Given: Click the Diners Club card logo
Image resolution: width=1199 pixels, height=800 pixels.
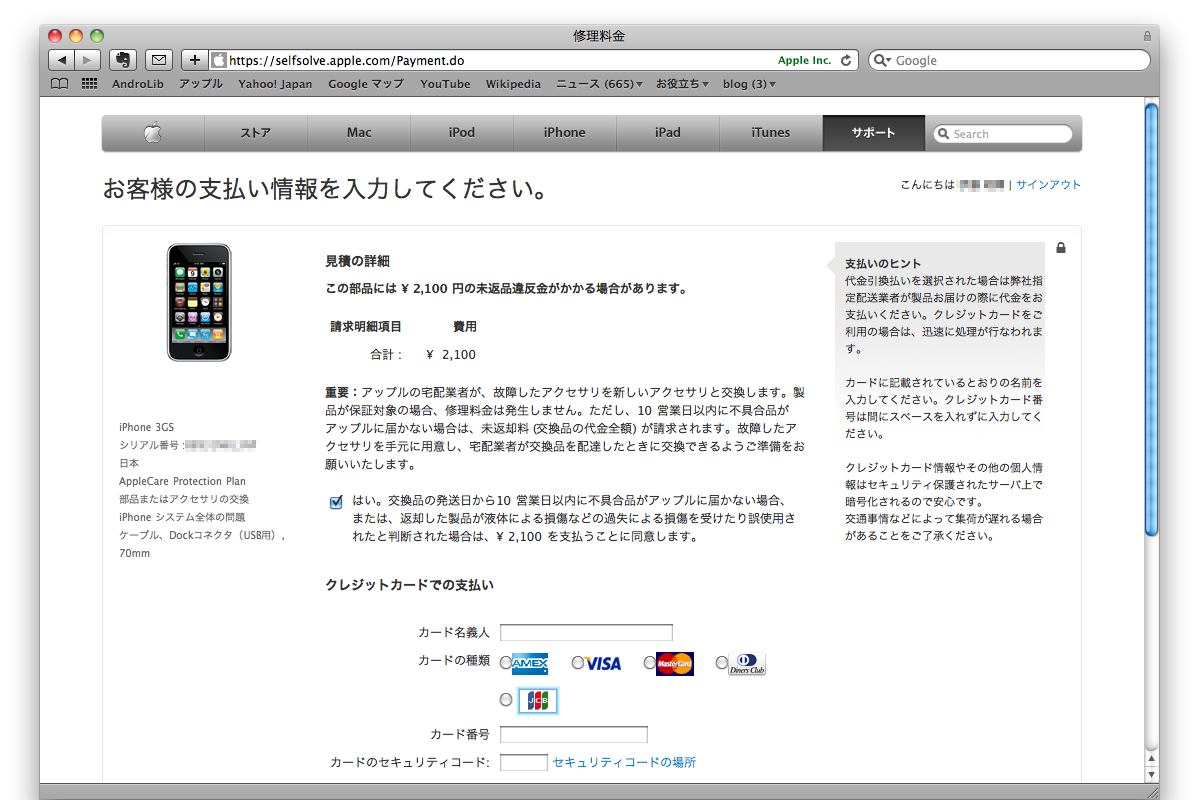Looking at the screenshot, I should [747, 663].
